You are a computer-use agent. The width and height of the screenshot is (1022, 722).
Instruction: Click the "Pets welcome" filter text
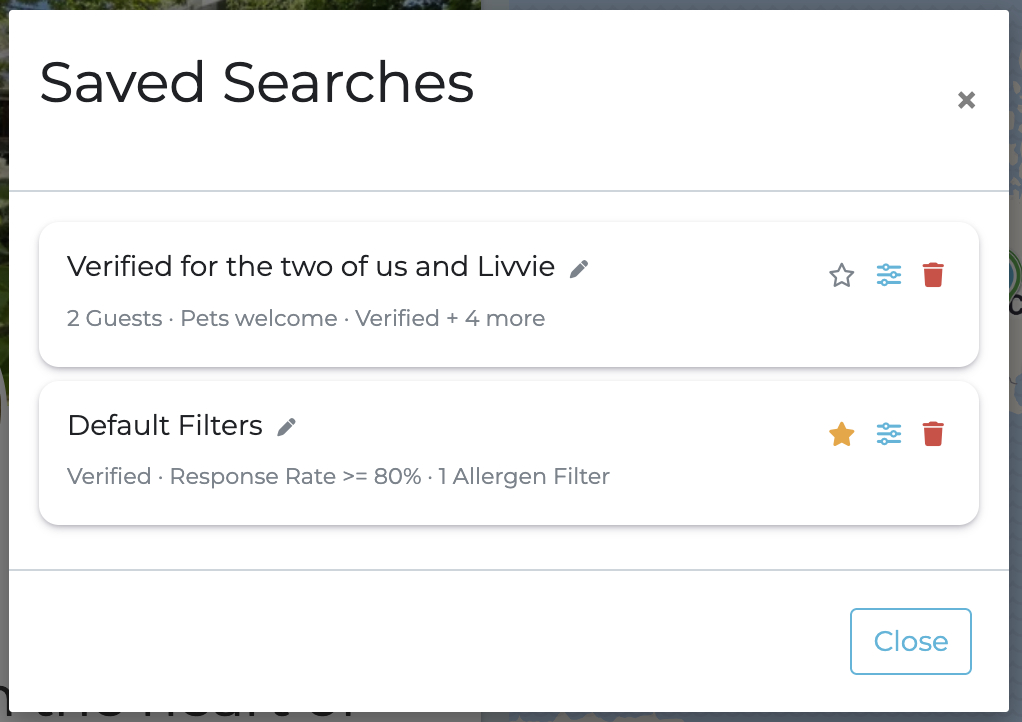(x=259, y=319)
